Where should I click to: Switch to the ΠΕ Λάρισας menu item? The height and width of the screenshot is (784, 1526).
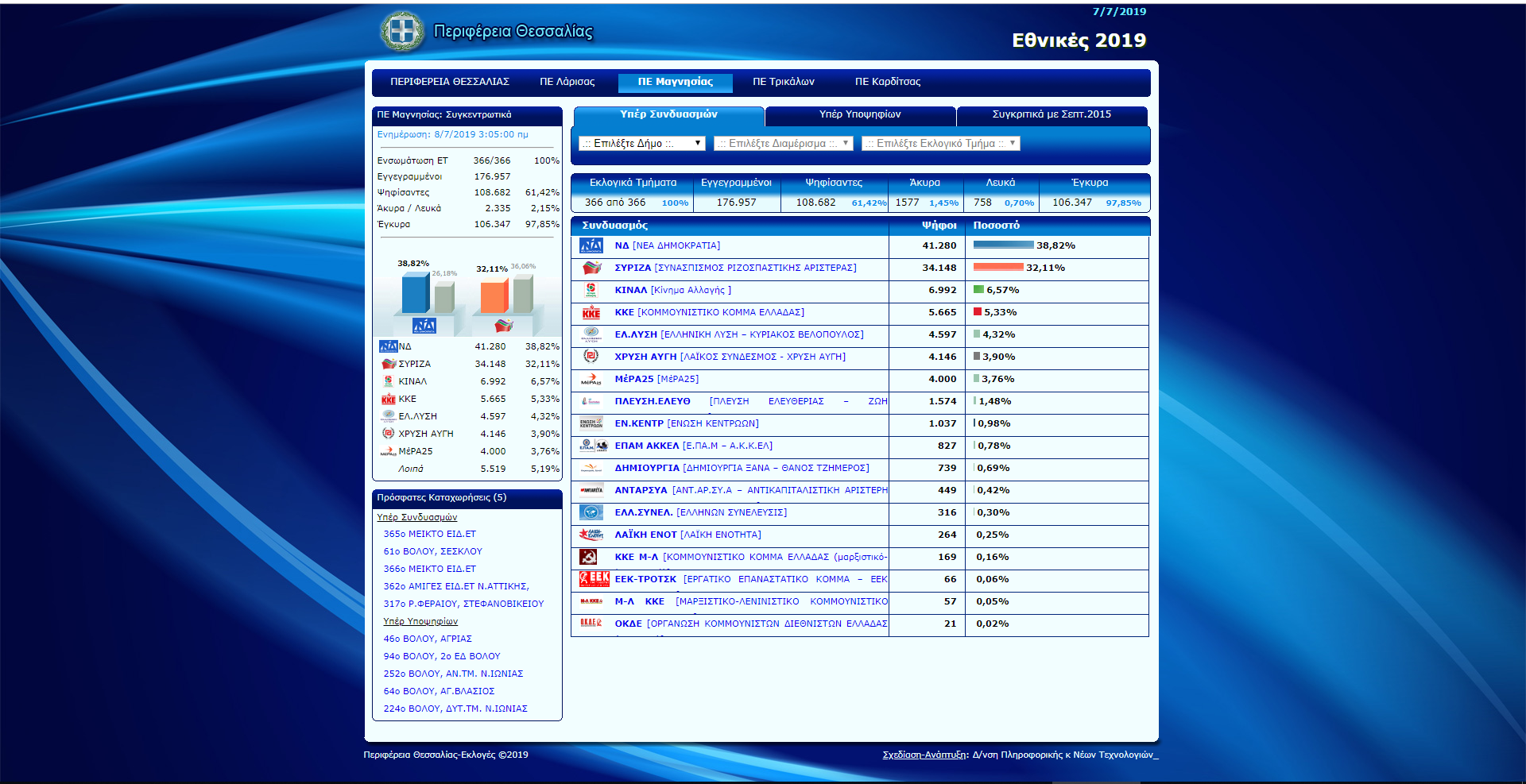(567, 82)
